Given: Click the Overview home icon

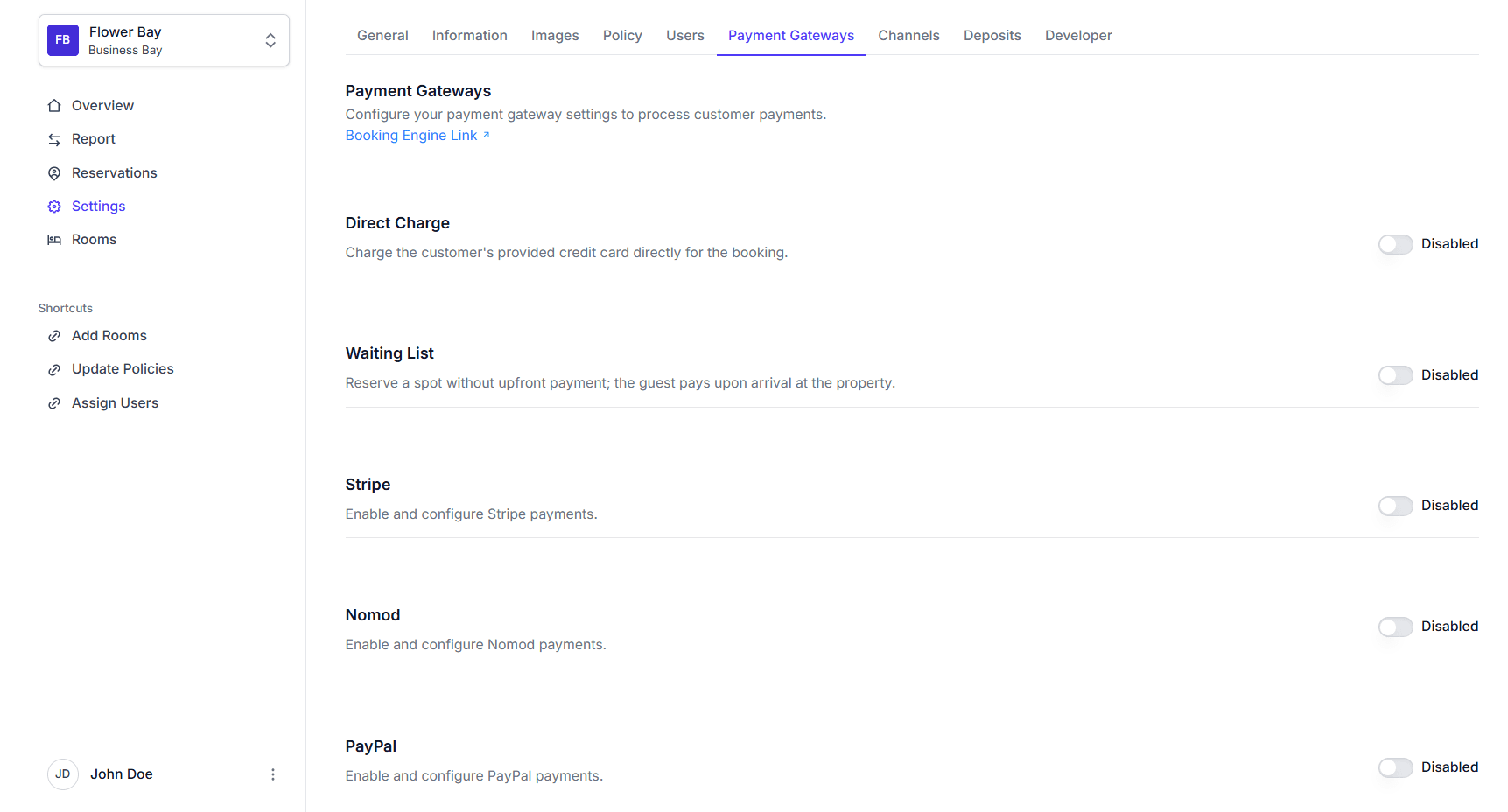Looking at the screenshot, I should tap(54, 106).
